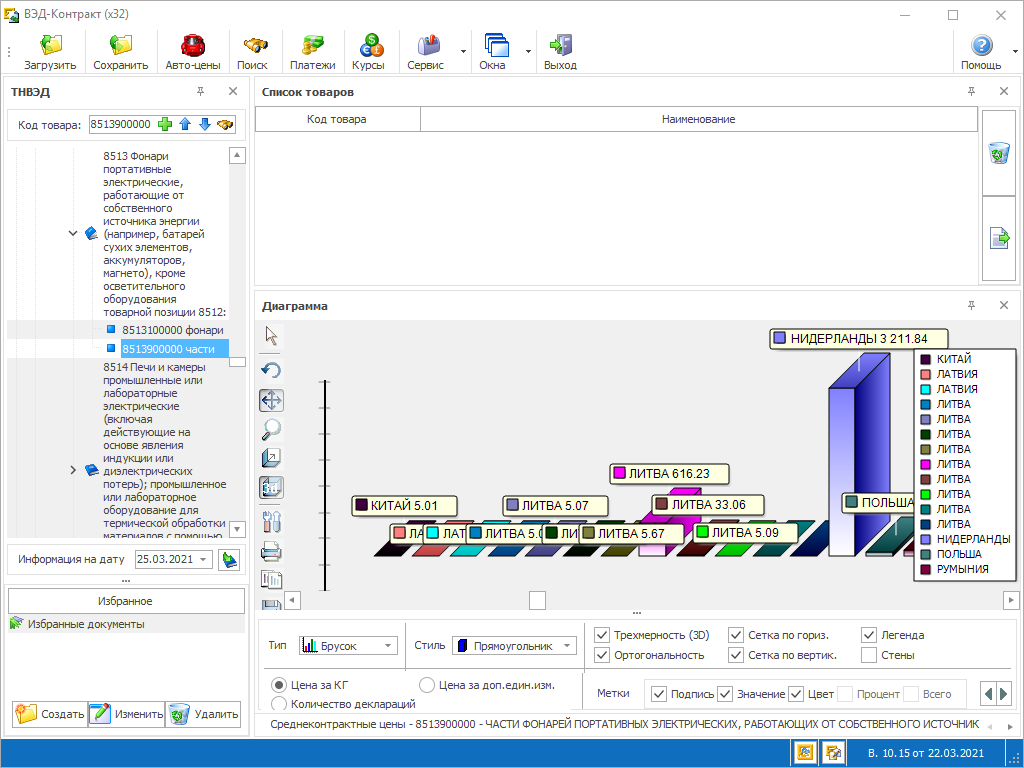
Task: Select the chart rotate tool icon
Action: click(x=271, y=370)
